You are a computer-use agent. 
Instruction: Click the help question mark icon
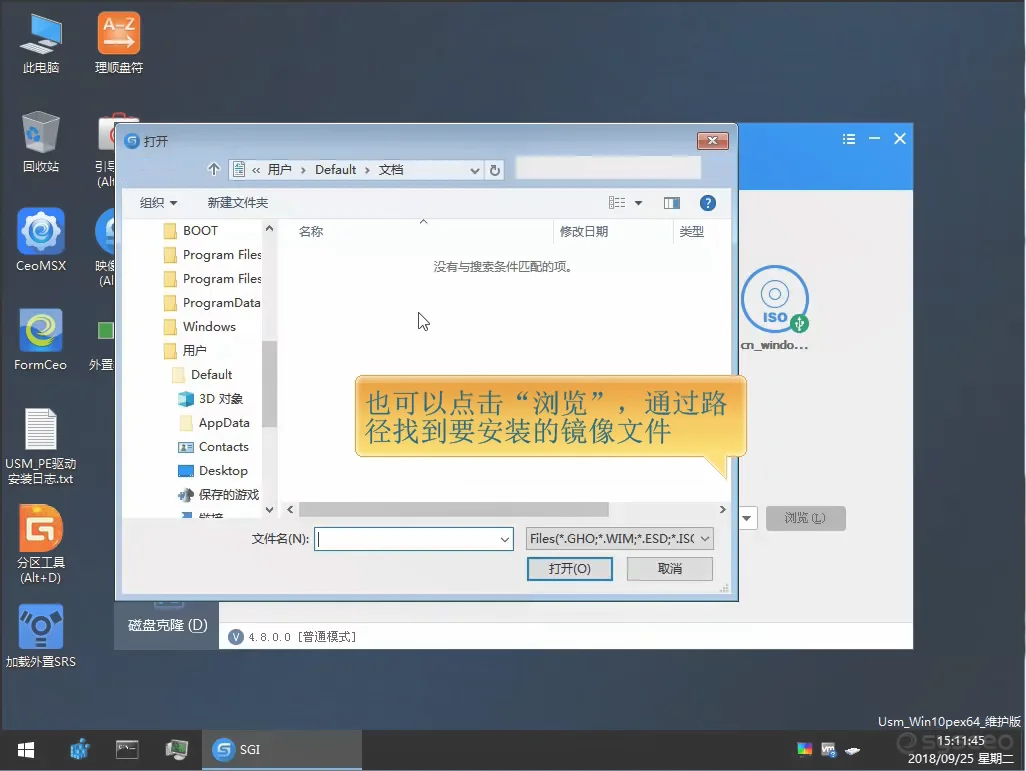click(707, 203)
